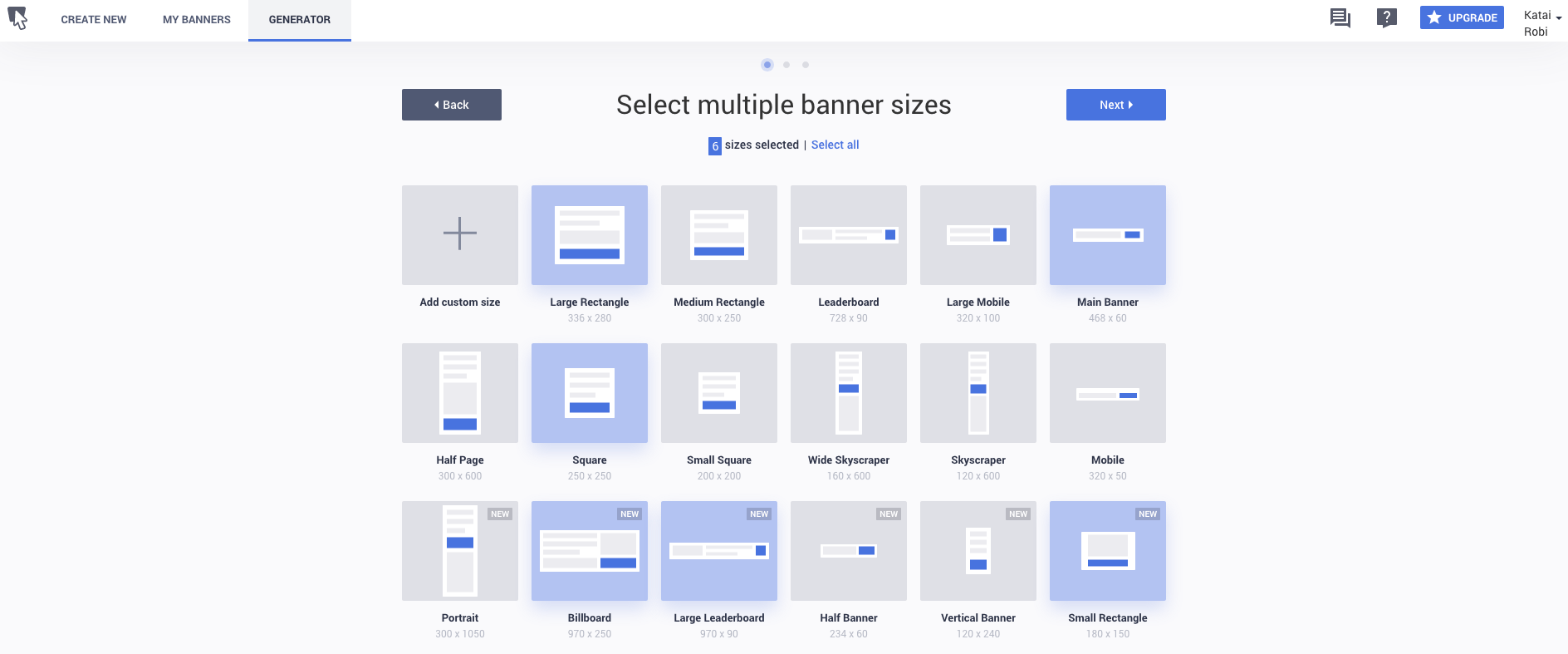Click the app logo in top left
This screenshot has width=1568, height=654.
click(x=17, y=17)
